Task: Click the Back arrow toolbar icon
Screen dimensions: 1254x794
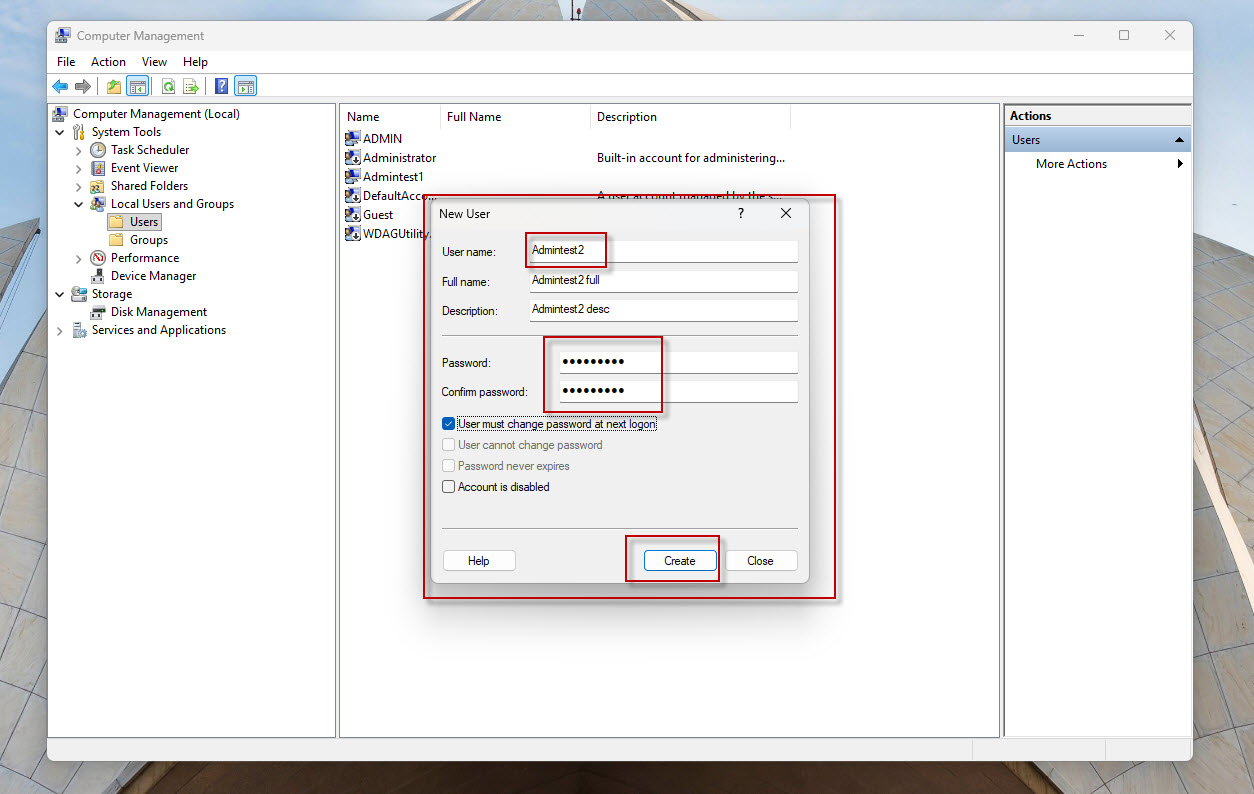Action: [60, 87]
